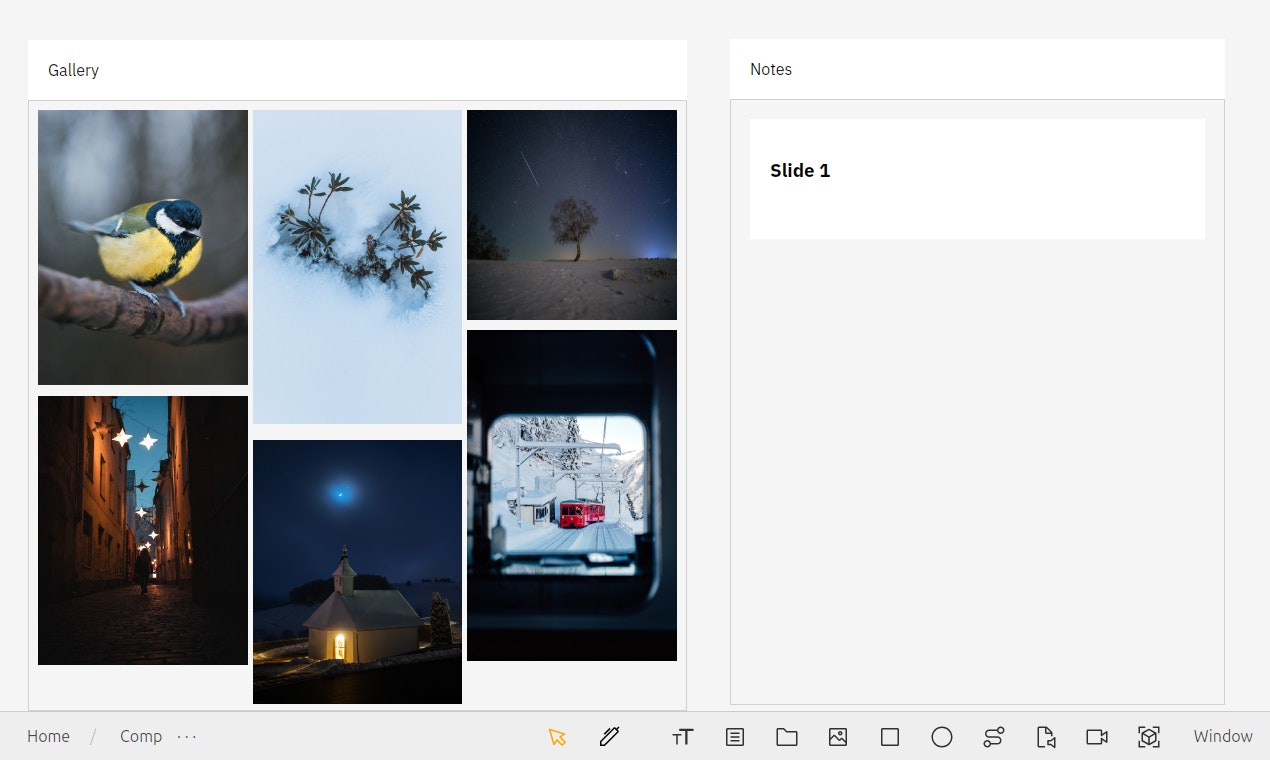Click the video camera icon
This screenshot has width=1270, height=760.
[x=1097, y=737]
